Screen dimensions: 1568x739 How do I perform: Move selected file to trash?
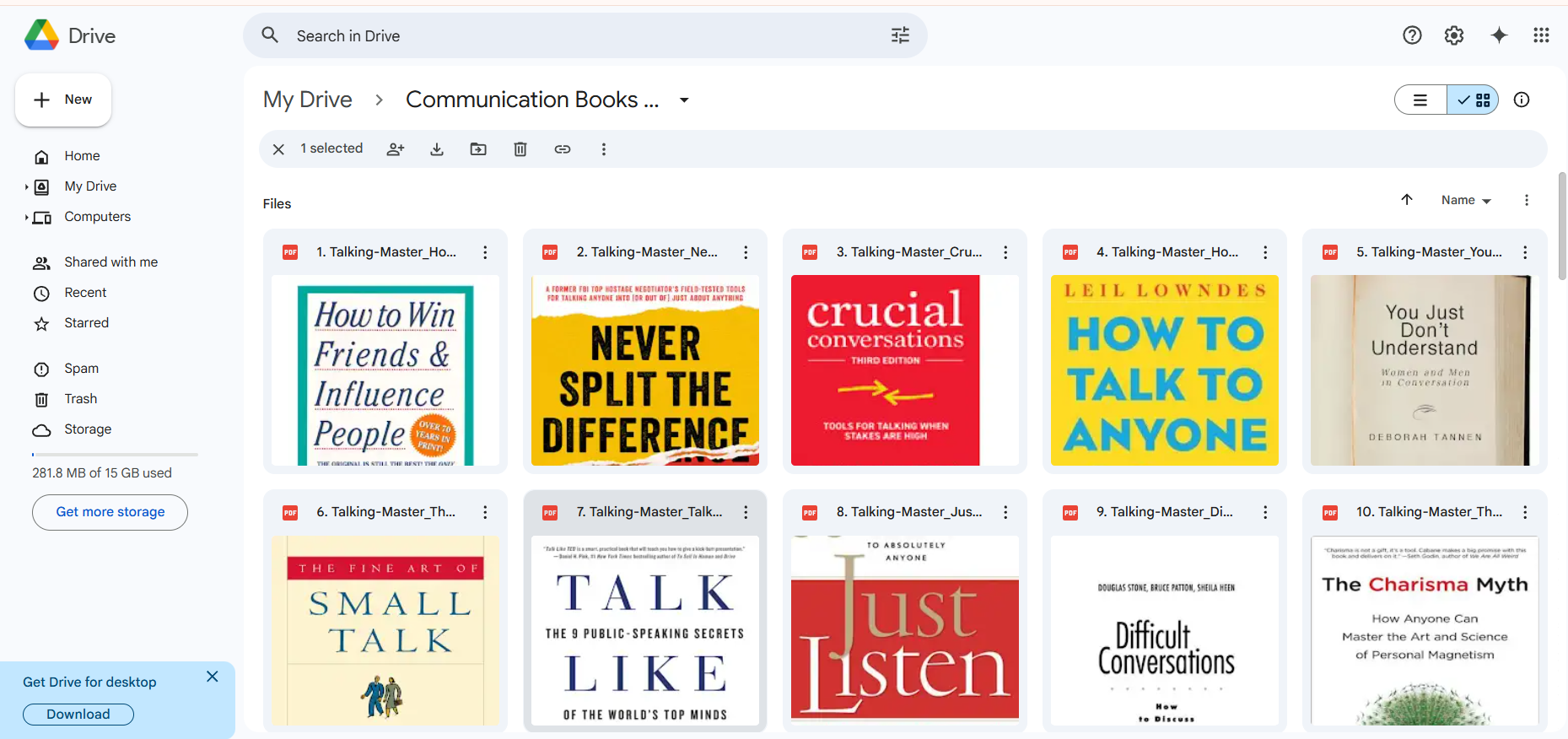tap(520, 149)
